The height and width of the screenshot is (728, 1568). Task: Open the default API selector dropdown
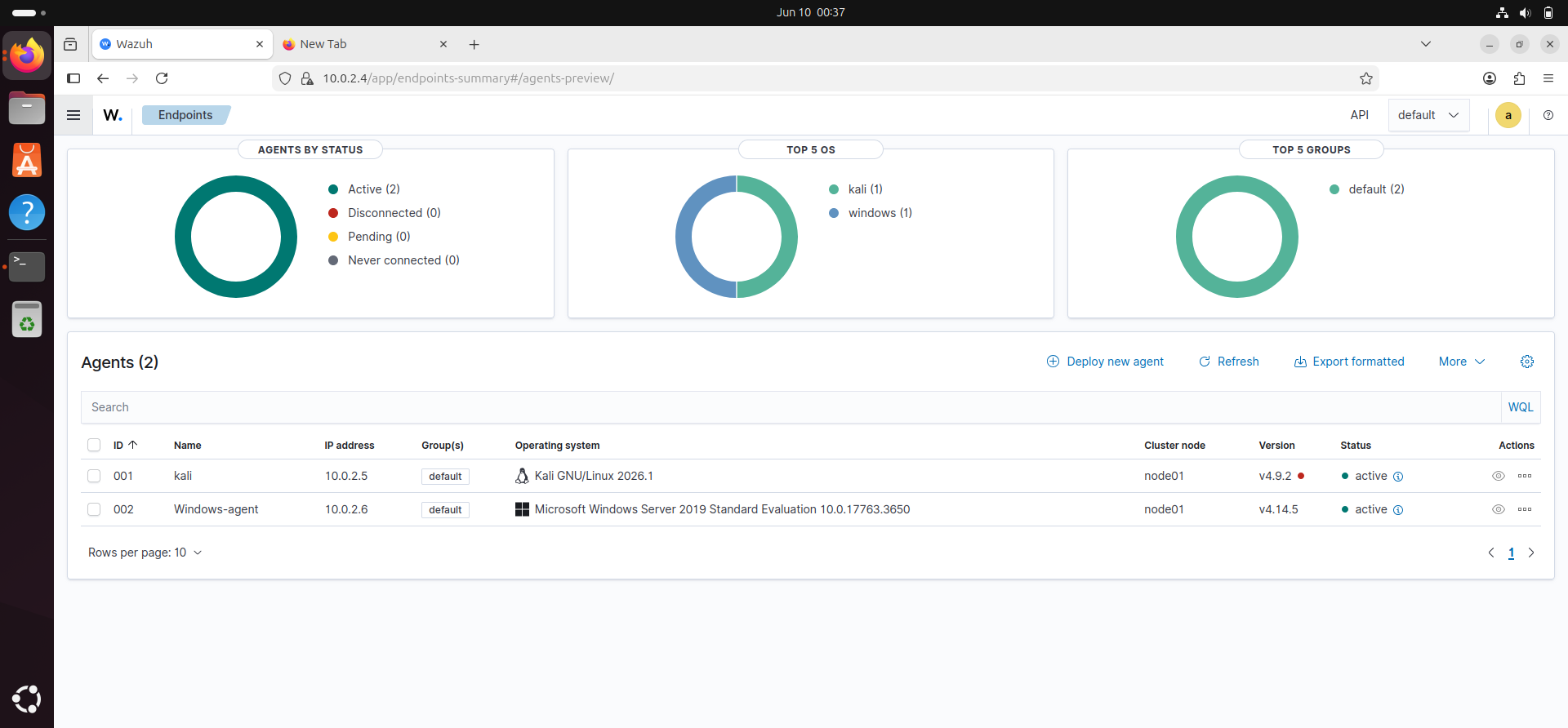(1428, 115)
